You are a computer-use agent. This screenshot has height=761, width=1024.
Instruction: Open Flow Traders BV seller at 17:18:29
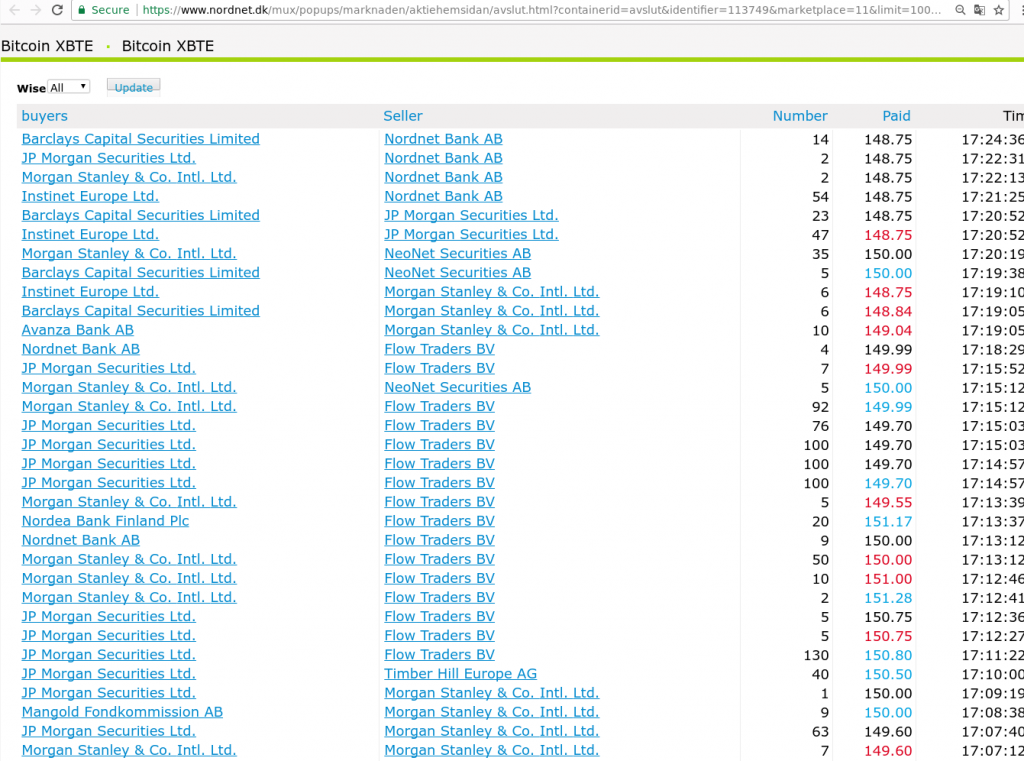pyautogui.click(x=440, y=349)
